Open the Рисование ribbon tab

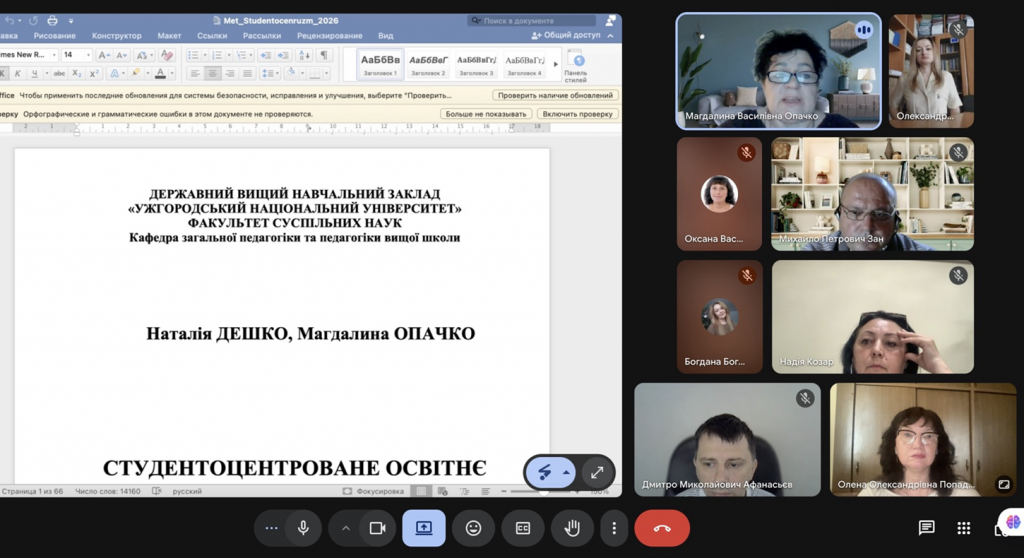[x=55, y=36]
